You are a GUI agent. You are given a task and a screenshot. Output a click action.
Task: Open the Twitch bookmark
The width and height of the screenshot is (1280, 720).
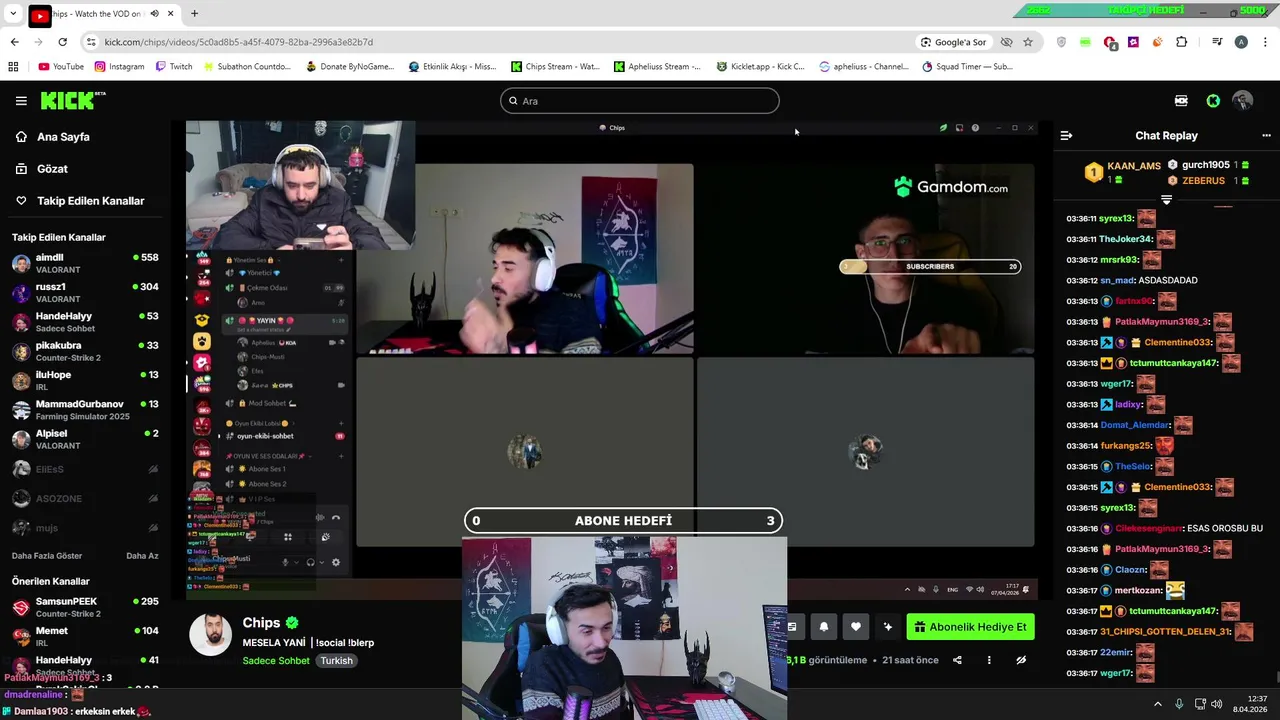174,67
